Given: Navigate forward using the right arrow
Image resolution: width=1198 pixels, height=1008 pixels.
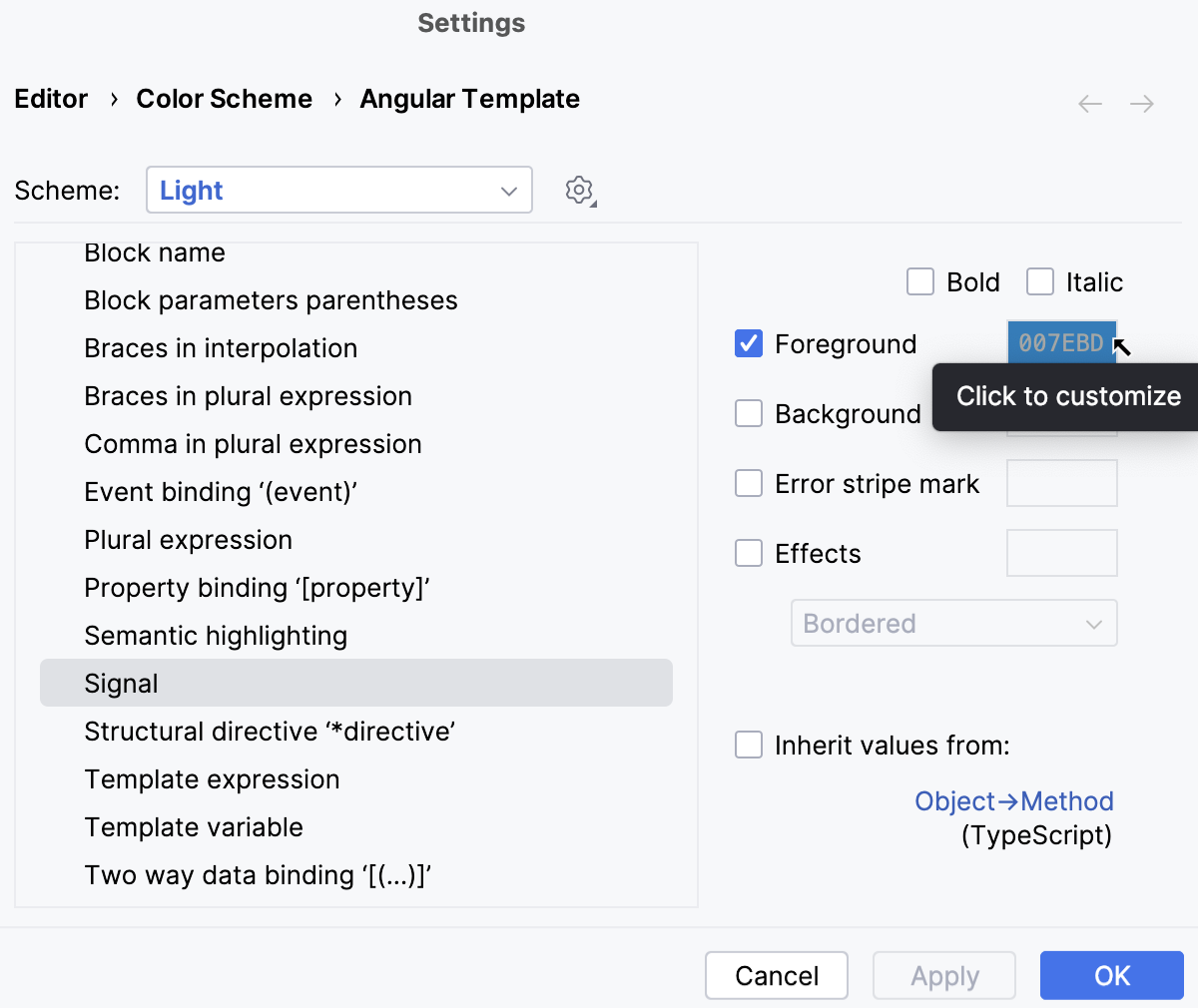Looking at the screenshot, I should pyautogui.click(x=1142, y=103).
